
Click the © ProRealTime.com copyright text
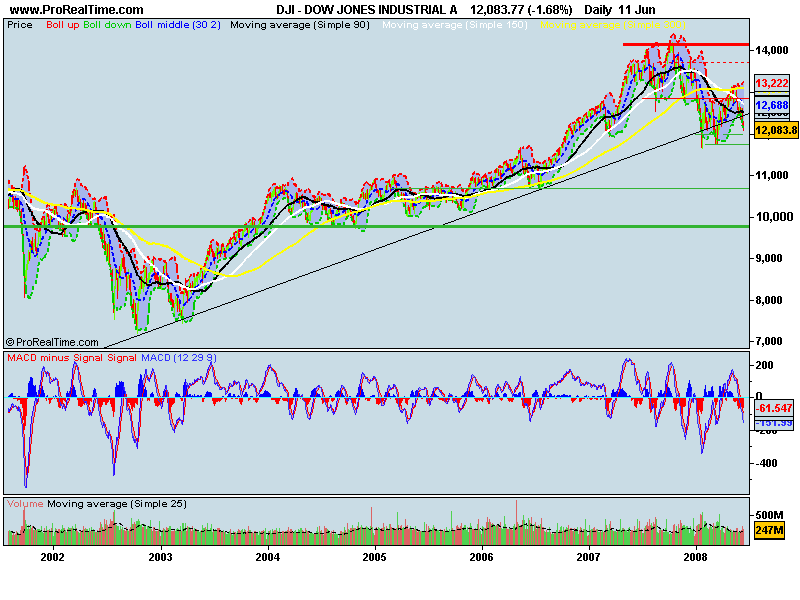pos(52,342)
